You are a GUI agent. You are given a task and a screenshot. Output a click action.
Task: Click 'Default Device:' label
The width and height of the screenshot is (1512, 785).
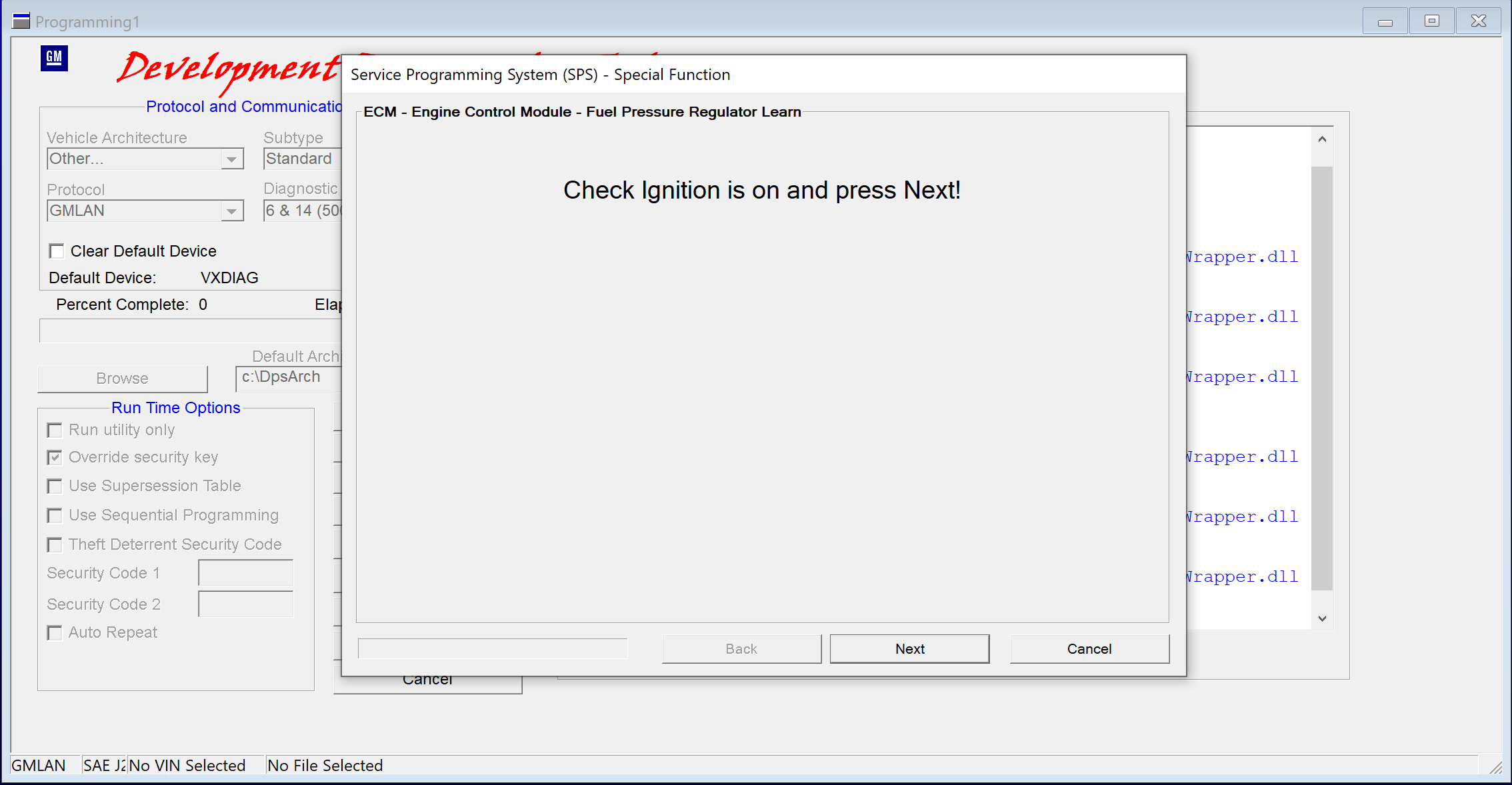103,278
